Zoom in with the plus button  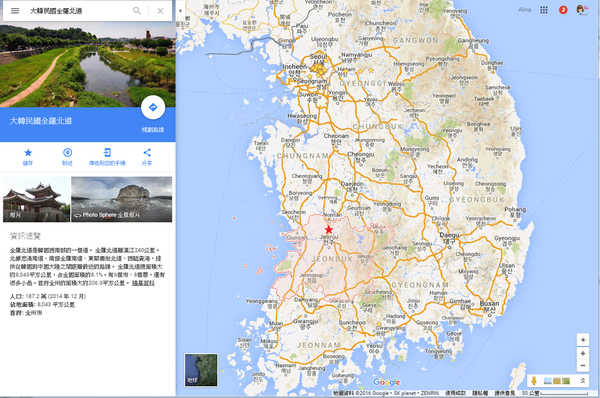583,353
